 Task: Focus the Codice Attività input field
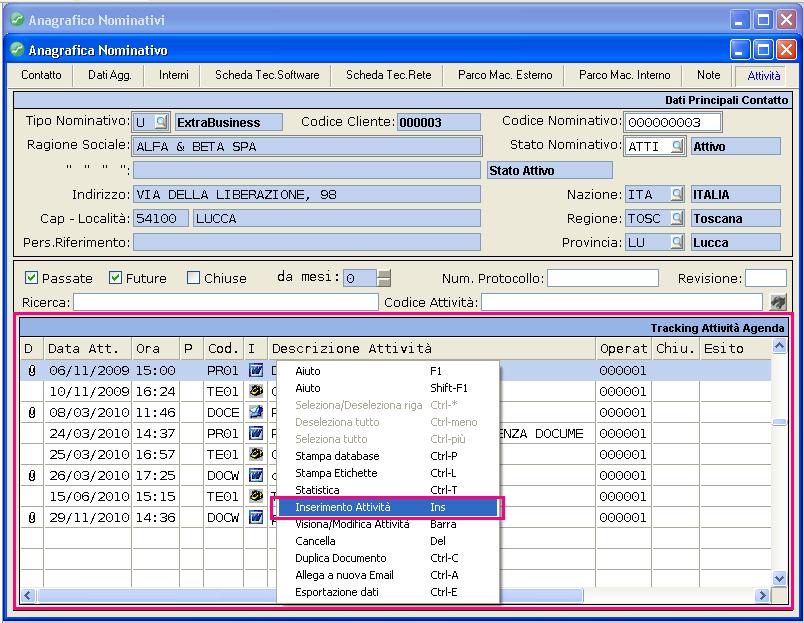tap(622, 302)
